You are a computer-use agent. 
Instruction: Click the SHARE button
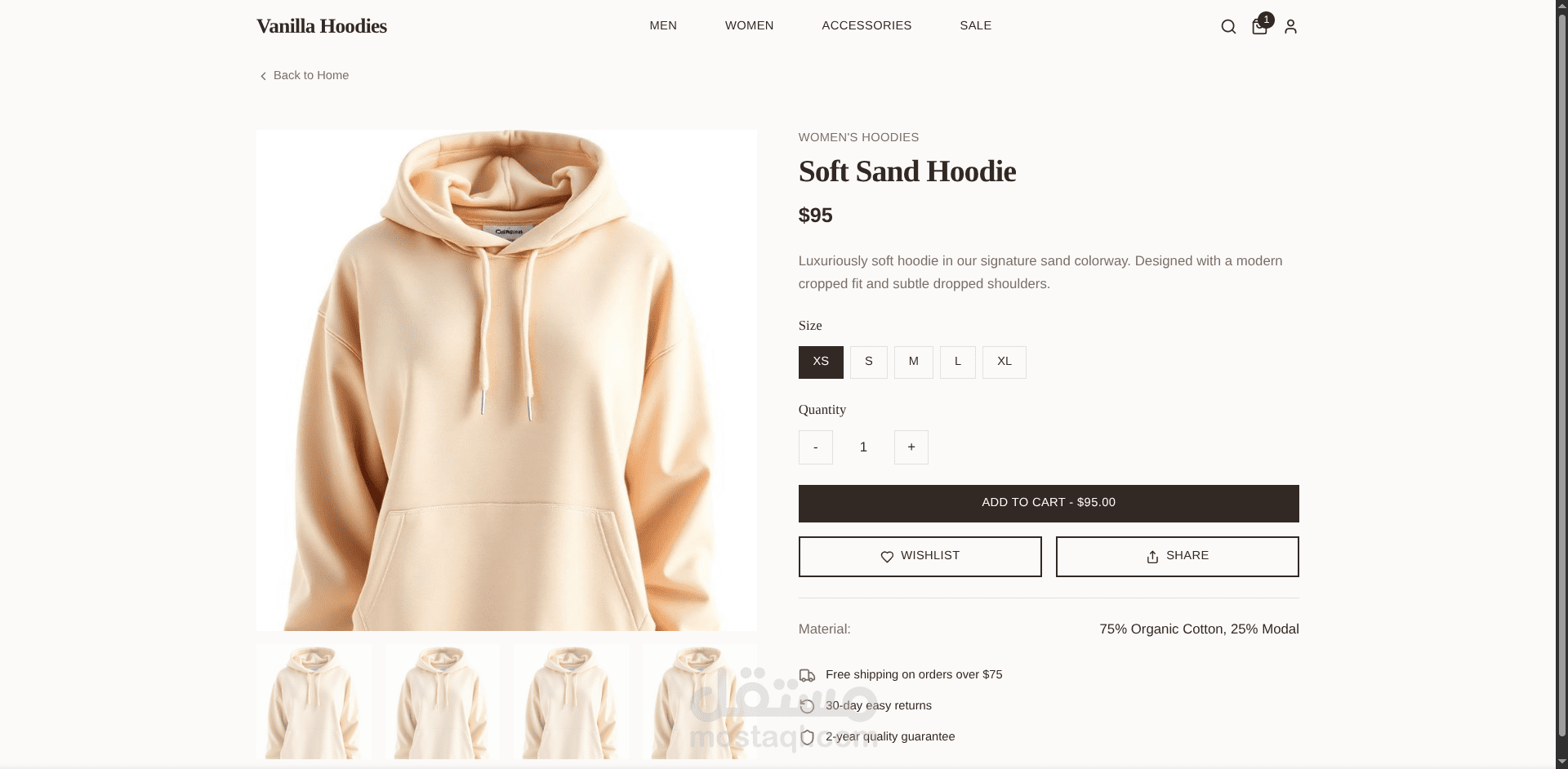(x=1177, y=557)
